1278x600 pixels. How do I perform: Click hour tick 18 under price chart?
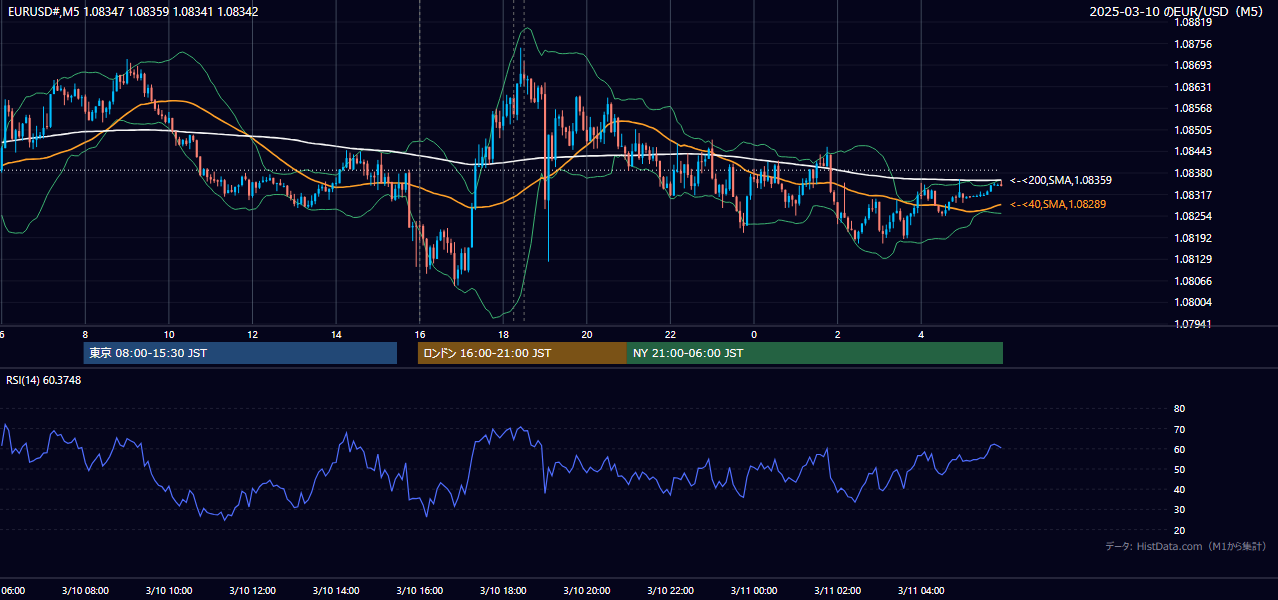[x=504, y=334]
